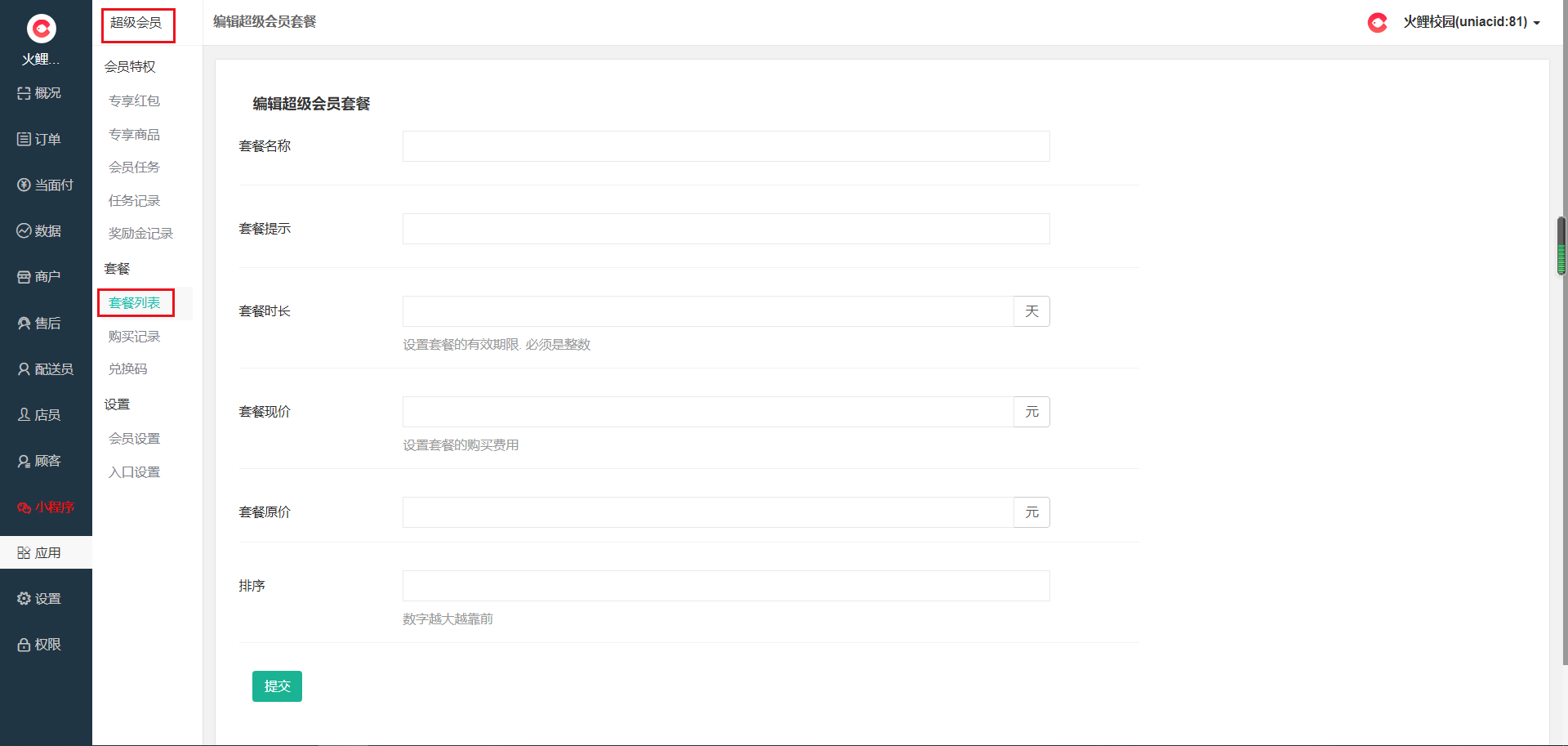Open the 概况 overview section
This screenshot has height=746, width=1568.
point(39,93)
